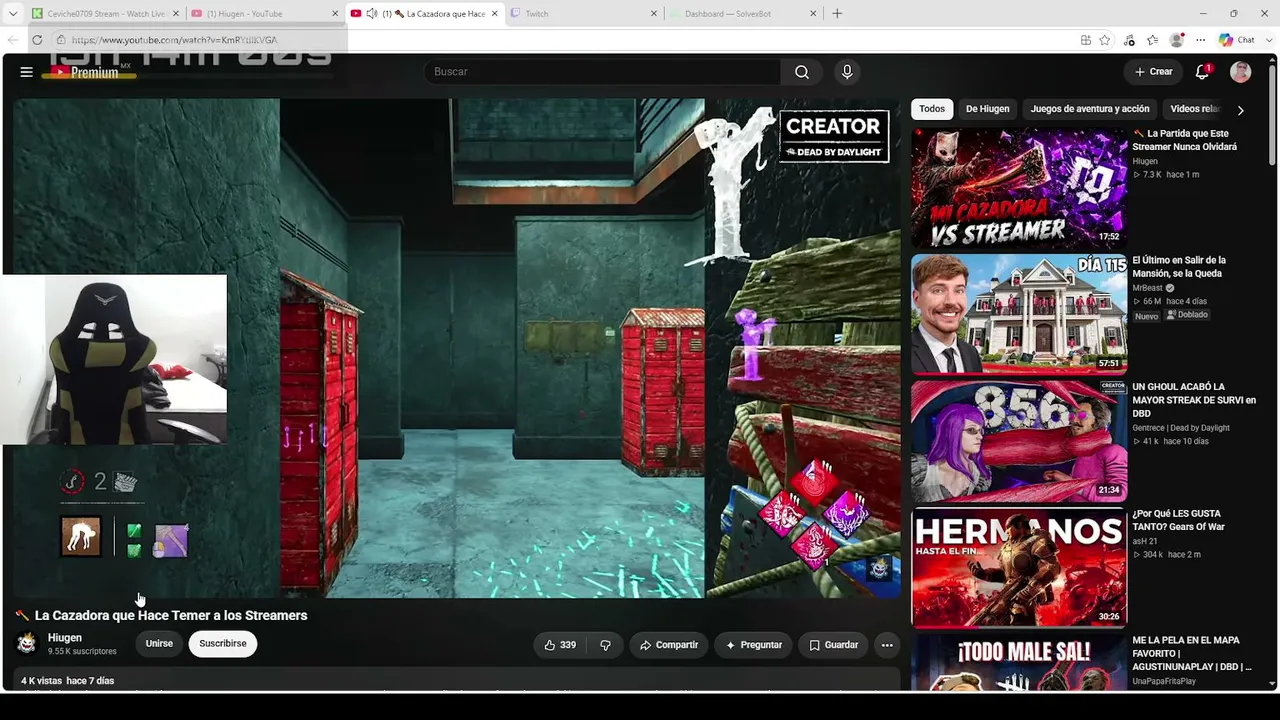Open the Hiugen channel name link
Viewport: 1280px width, 720px height.
(65, 638)
